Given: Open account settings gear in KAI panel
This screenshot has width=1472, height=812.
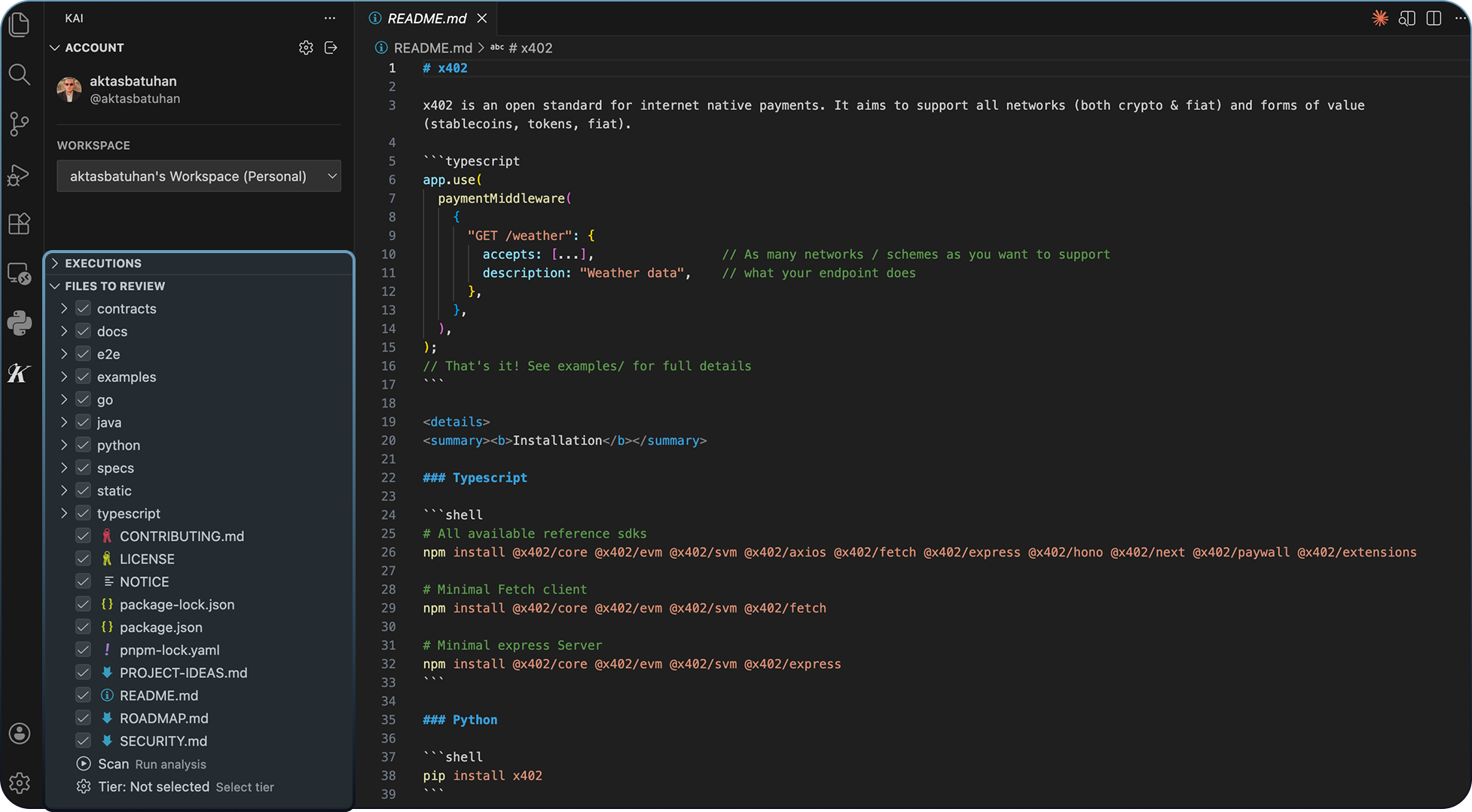Looking at the screenshot, I should [306, 47].
